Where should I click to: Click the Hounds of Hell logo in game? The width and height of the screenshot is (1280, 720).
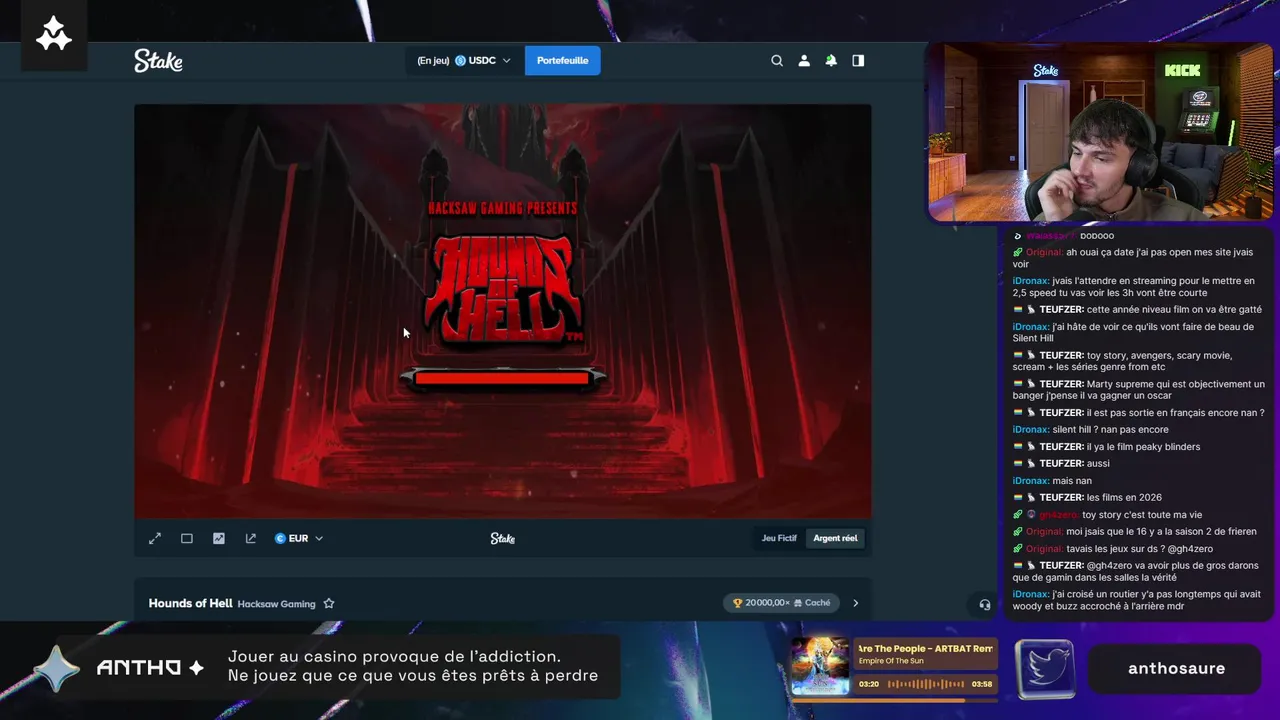click(503, 291)
